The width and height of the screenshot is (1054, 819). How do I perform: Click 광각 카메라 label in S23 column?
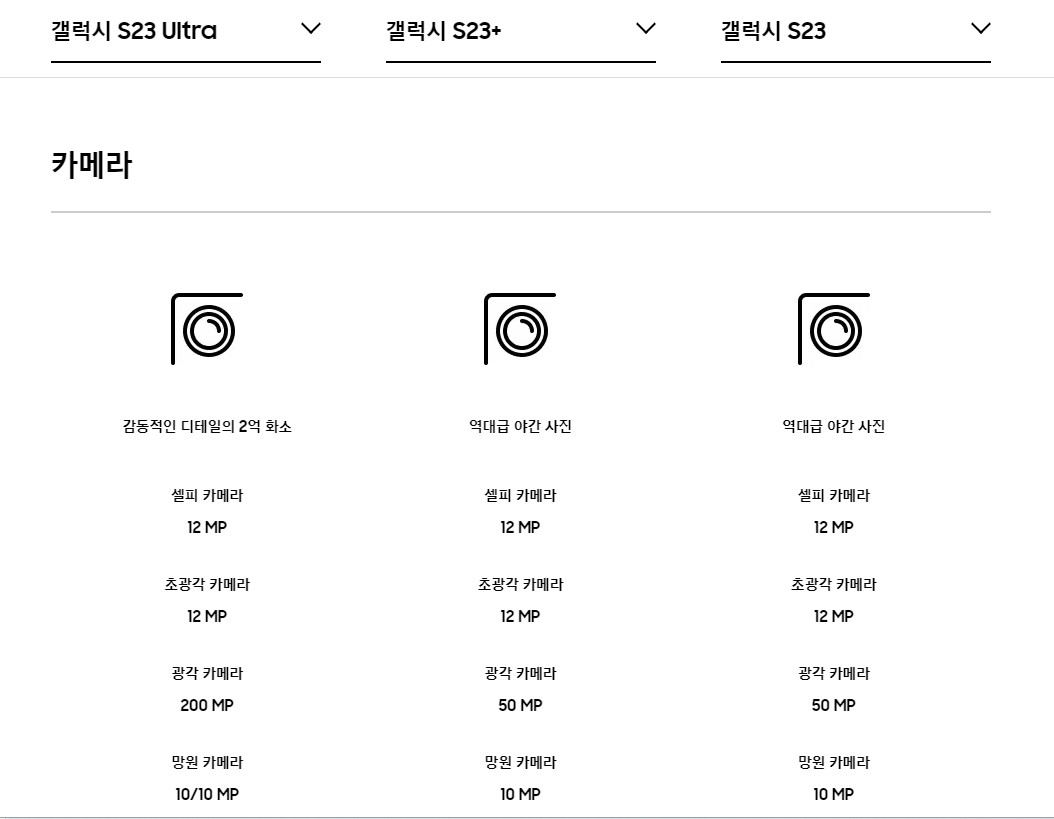(834, 673)
